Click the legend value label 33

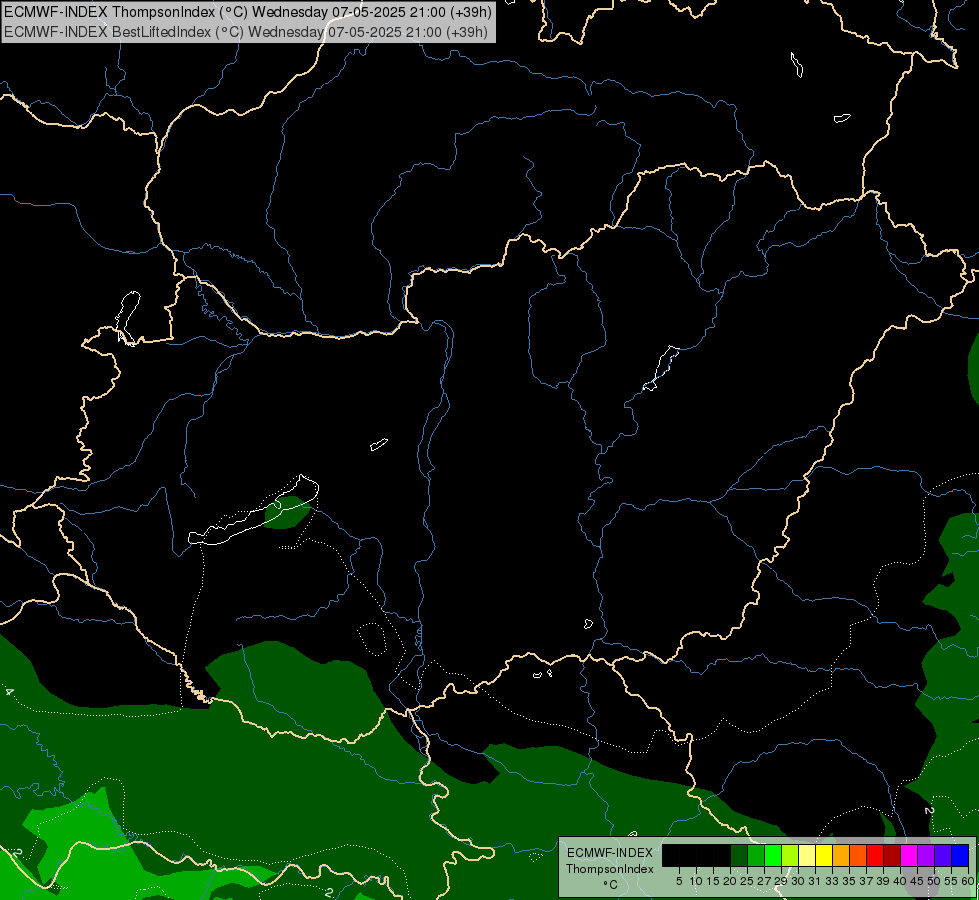point(832,881)
